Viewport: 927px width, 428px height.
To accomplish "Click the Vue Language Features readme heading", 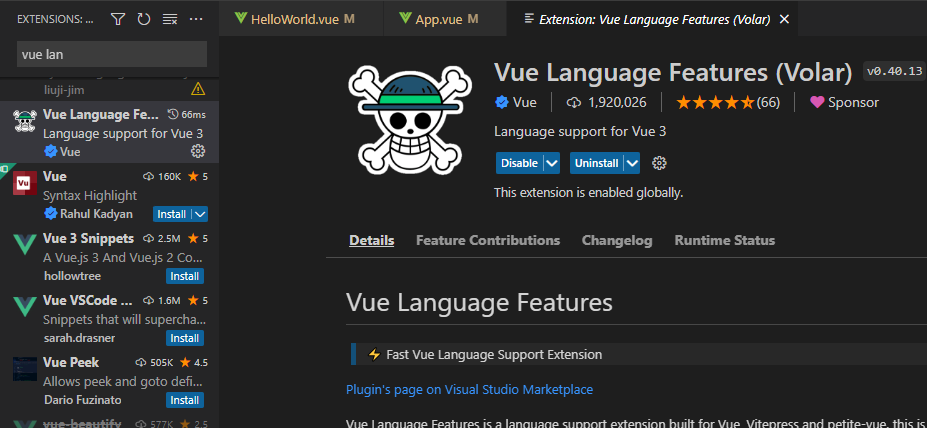I will 479,303.
